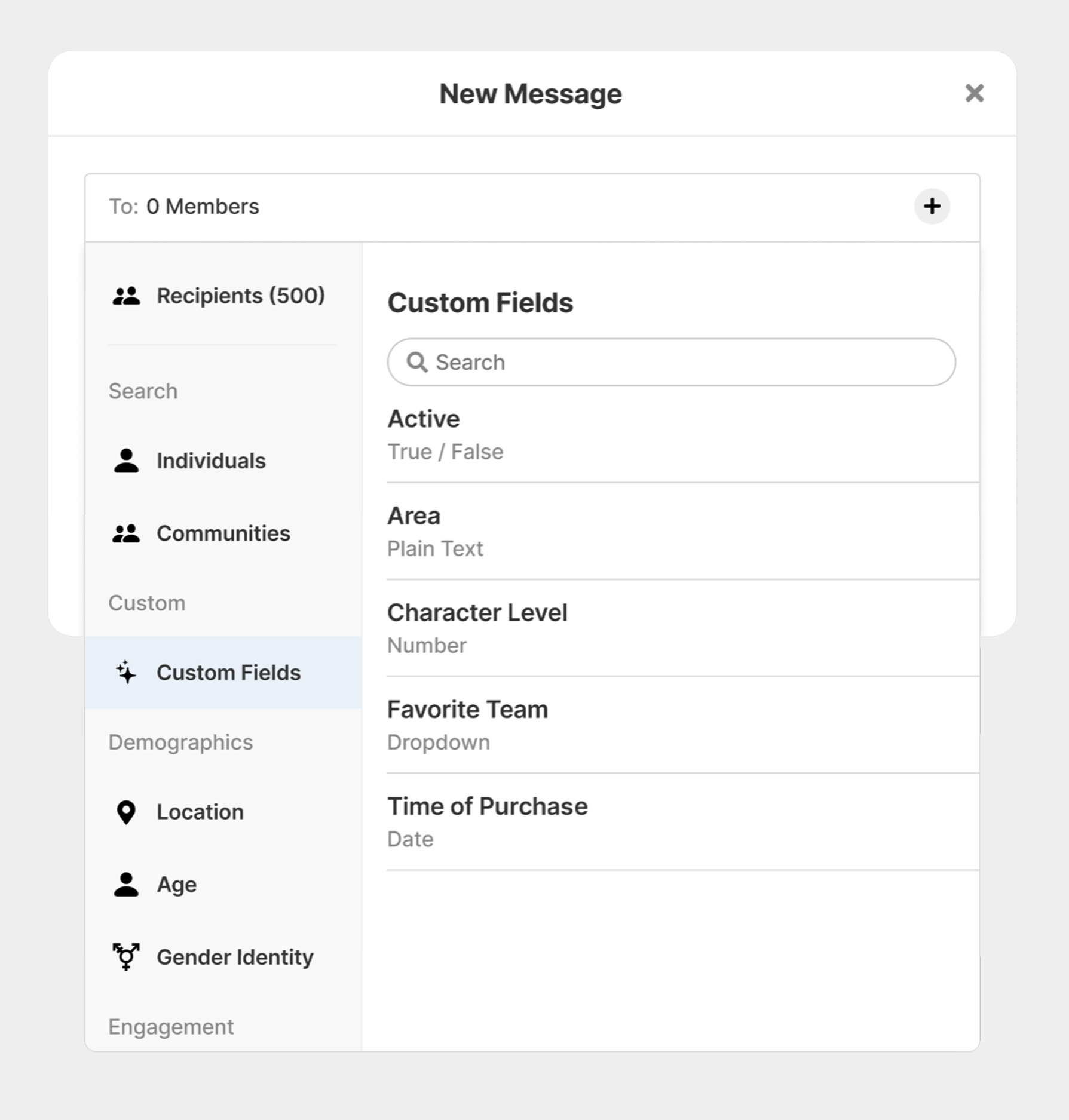Image resolution: width=1069 pixels, height=1120 pixels.
Task: Click the magnifier icon in search box
Action: pyautogui.click(x=416, y=362)
